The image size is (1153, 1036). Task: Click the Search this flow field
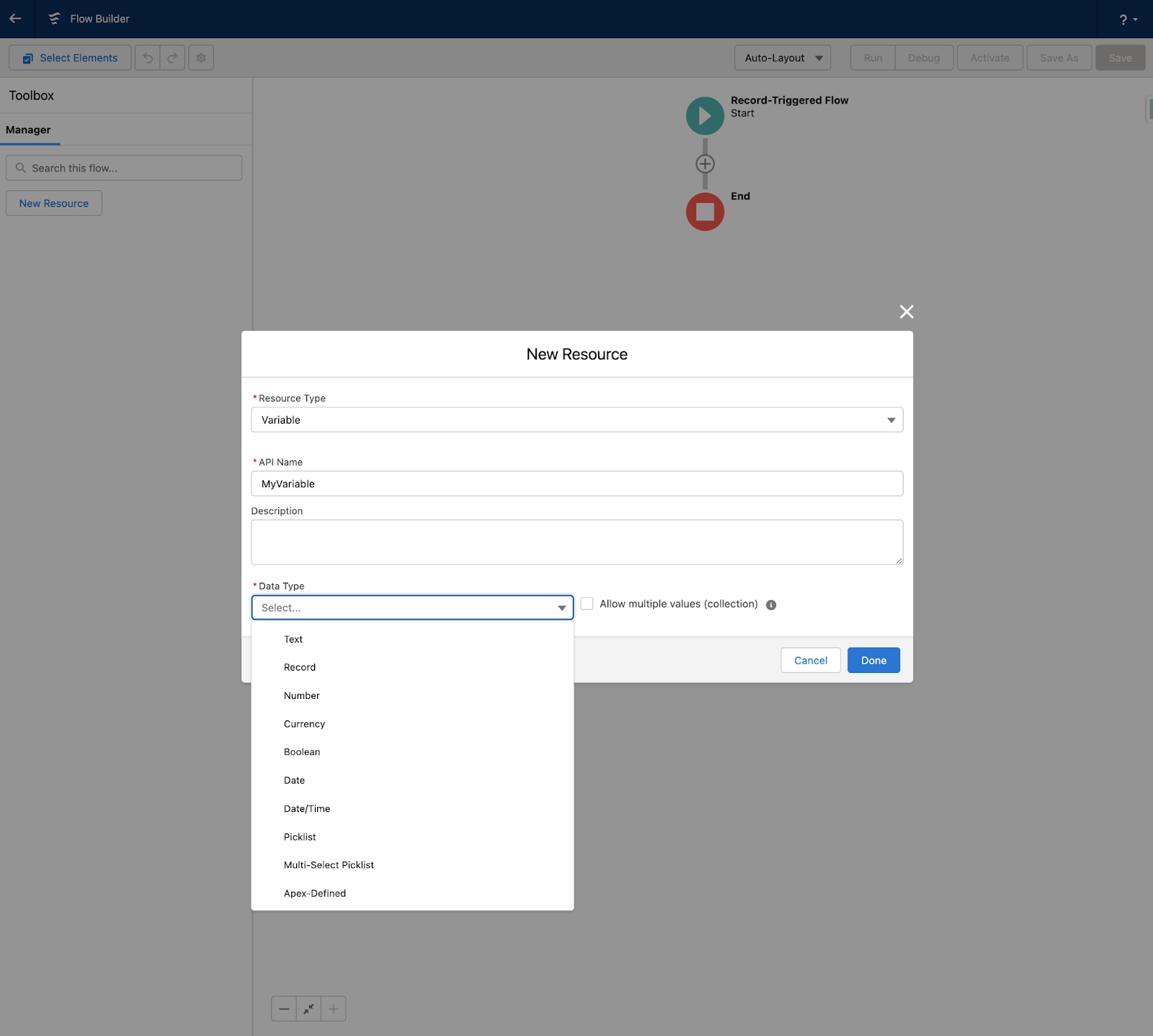point(124,167)
